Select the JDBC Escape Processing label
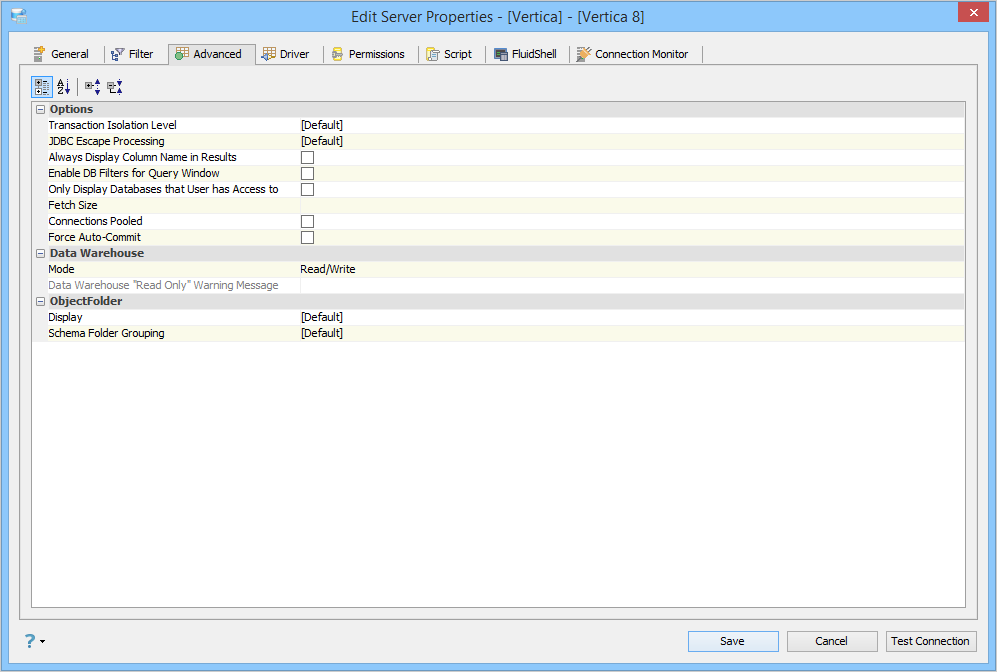997x672 pixels. [106, 141]
